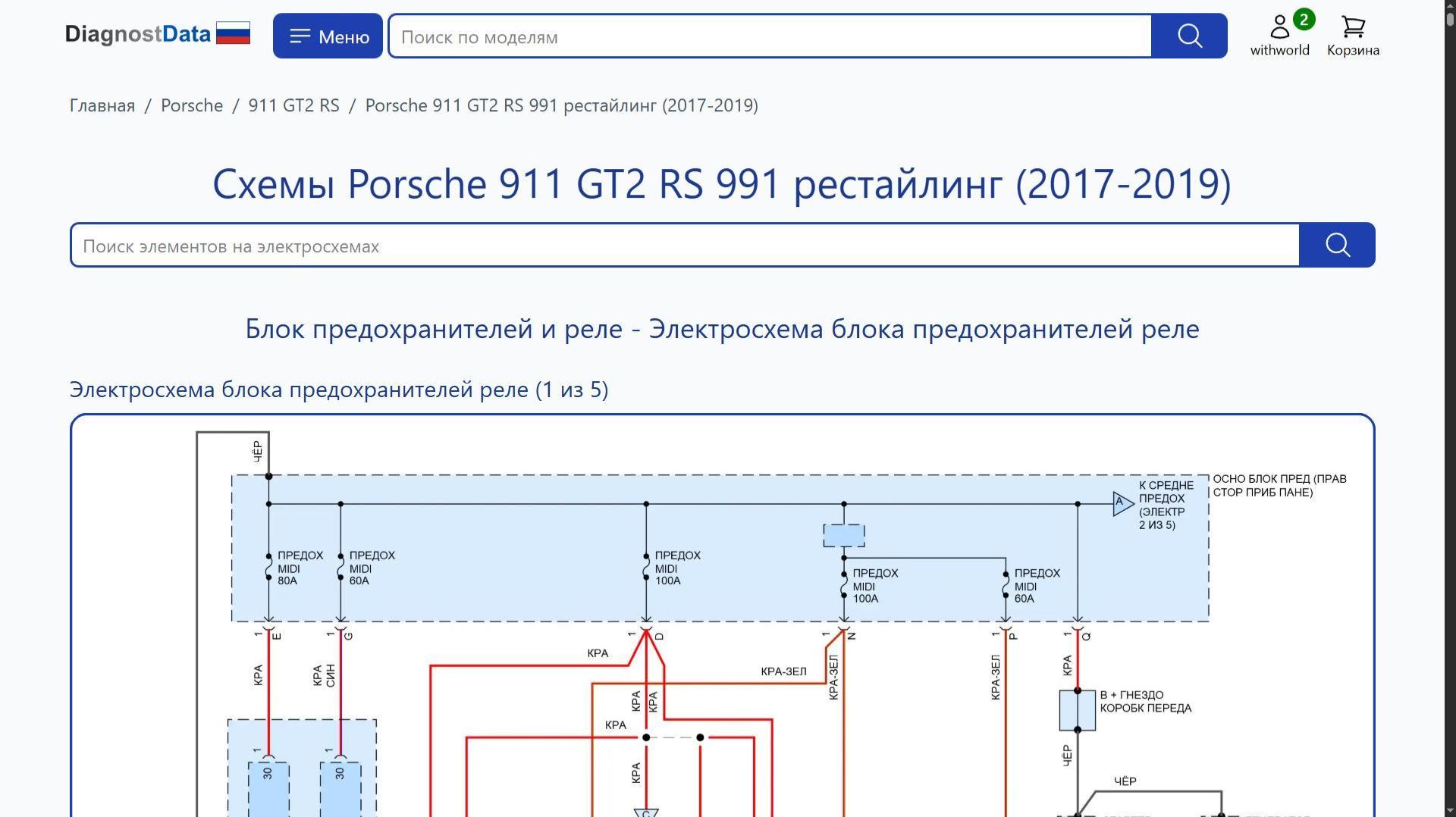1456x817 pixels.
Task: Click the wiring diagram search magnifier button
Action: (x=1337, y=245)
